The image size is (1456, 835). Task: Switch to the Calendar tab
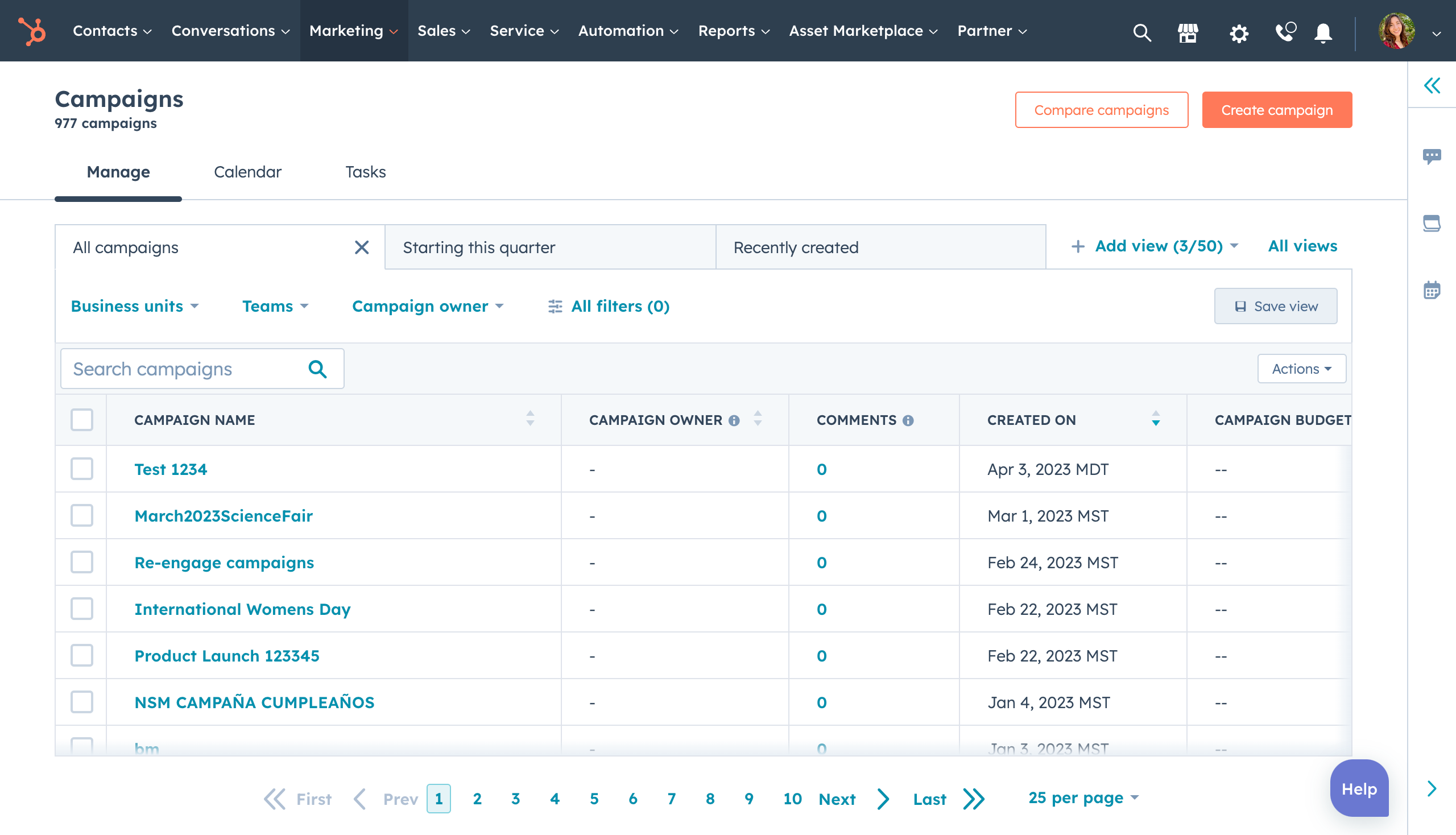pyautogui.click(x=247, y=171)
